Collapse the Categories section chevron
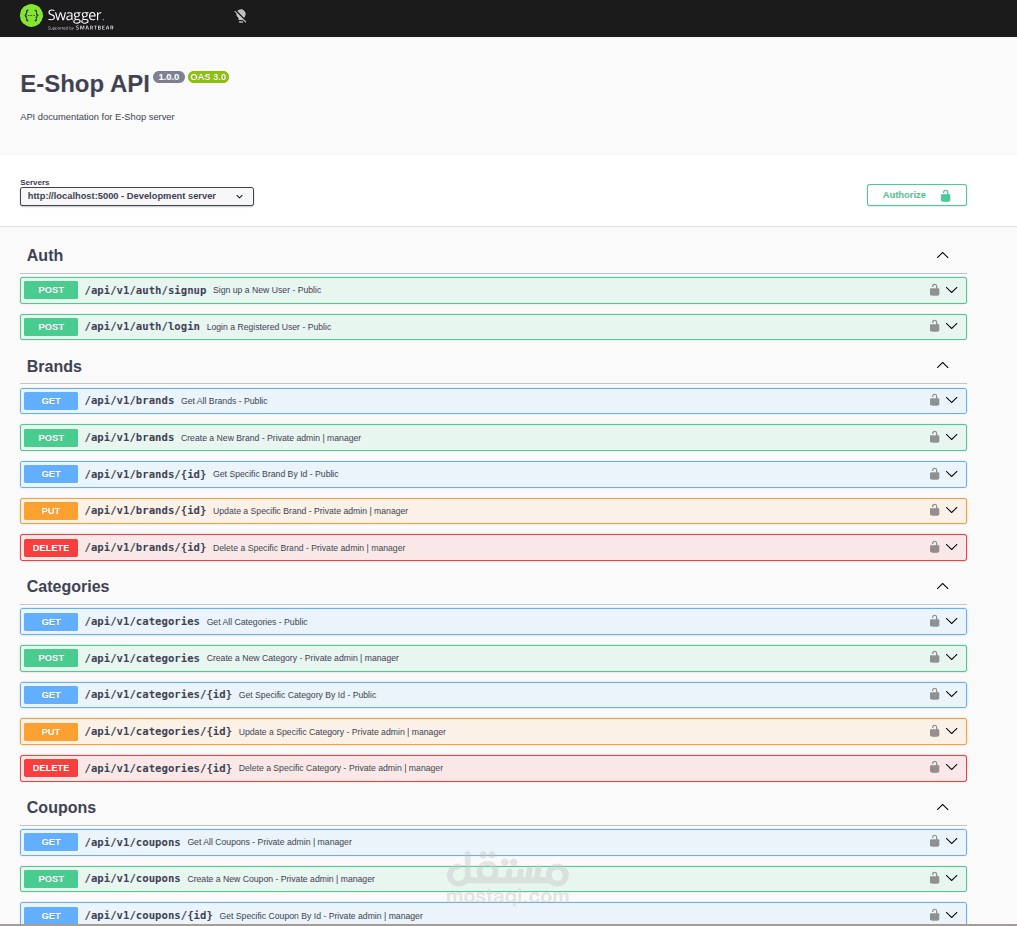The width and height of the screenshot is (1017, 926). tap(942, 586)
